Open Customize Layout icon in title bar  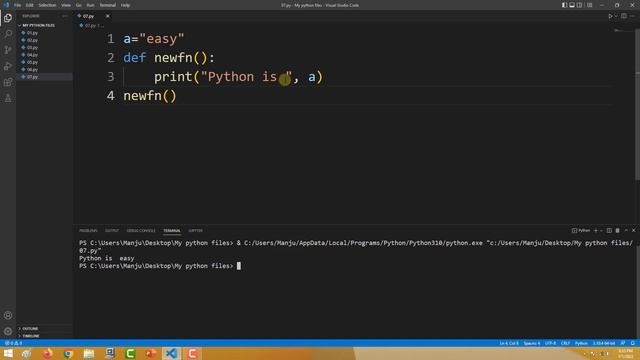pyautogui.click(x=589, y=5)
